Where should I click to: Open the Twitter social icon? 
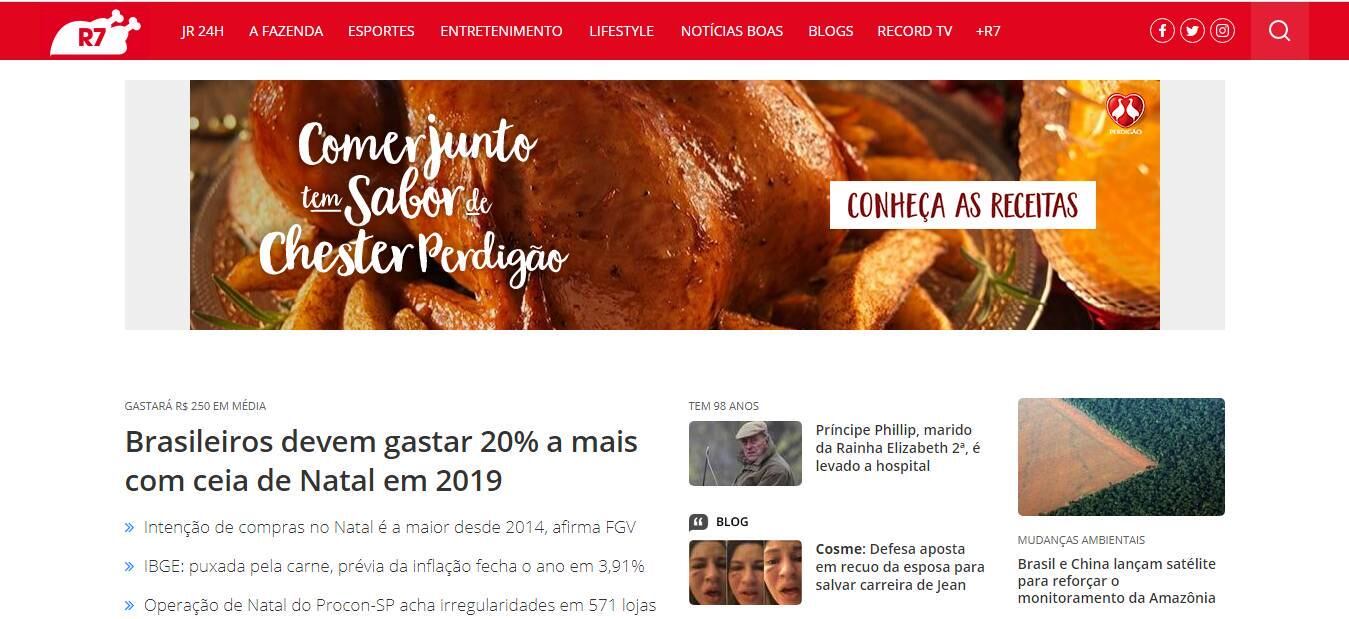coord(1192,31)
